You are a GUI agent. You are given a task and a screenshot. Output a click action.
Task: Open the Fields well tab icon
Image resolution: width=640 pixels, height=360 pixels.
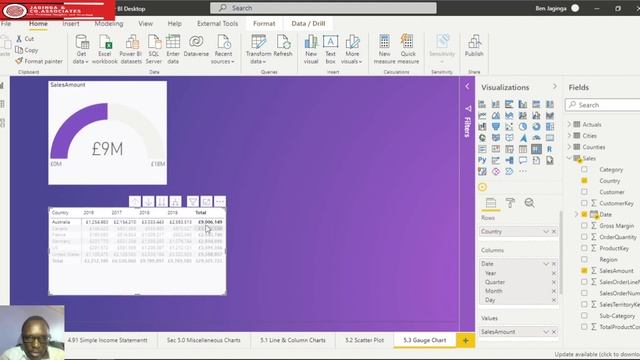(491, 203)
